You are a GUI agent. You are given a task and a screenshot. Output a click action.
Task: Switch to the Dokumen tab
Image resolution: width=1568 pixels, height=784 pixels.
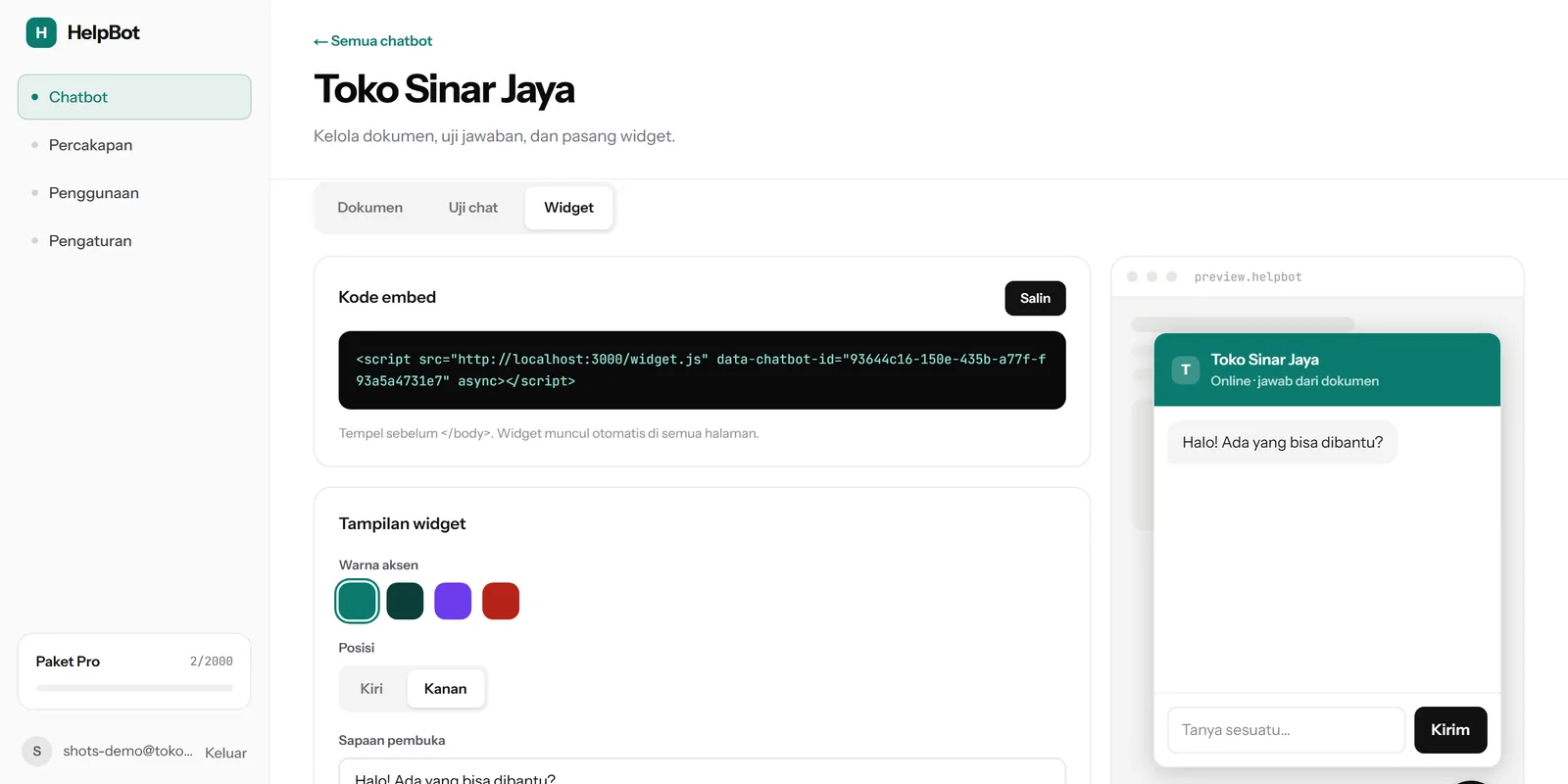click(x=370, y=208)
